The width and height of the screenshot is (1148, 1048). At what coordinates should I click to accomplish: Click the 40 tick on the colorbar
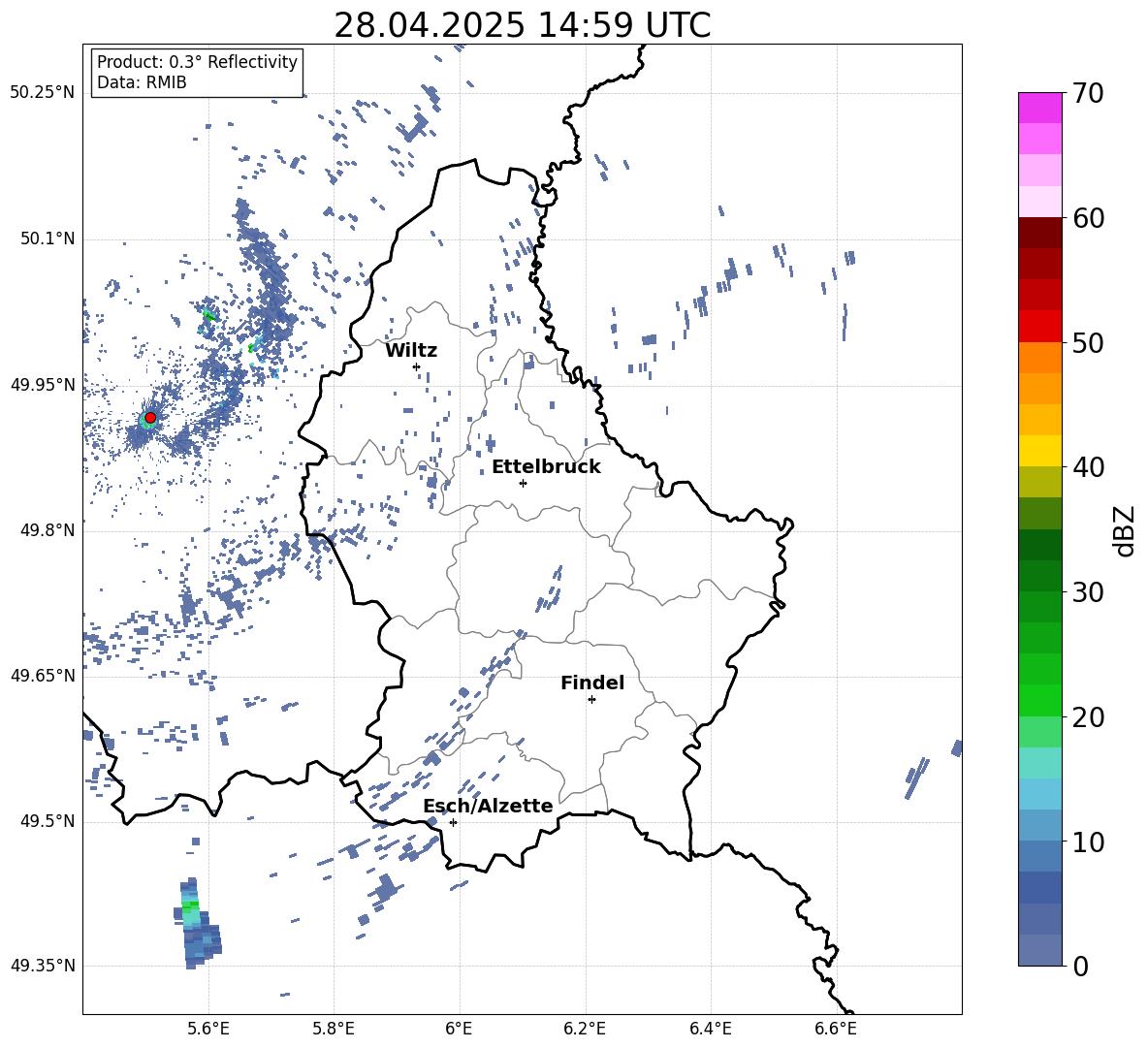(x=1088, y=467)
